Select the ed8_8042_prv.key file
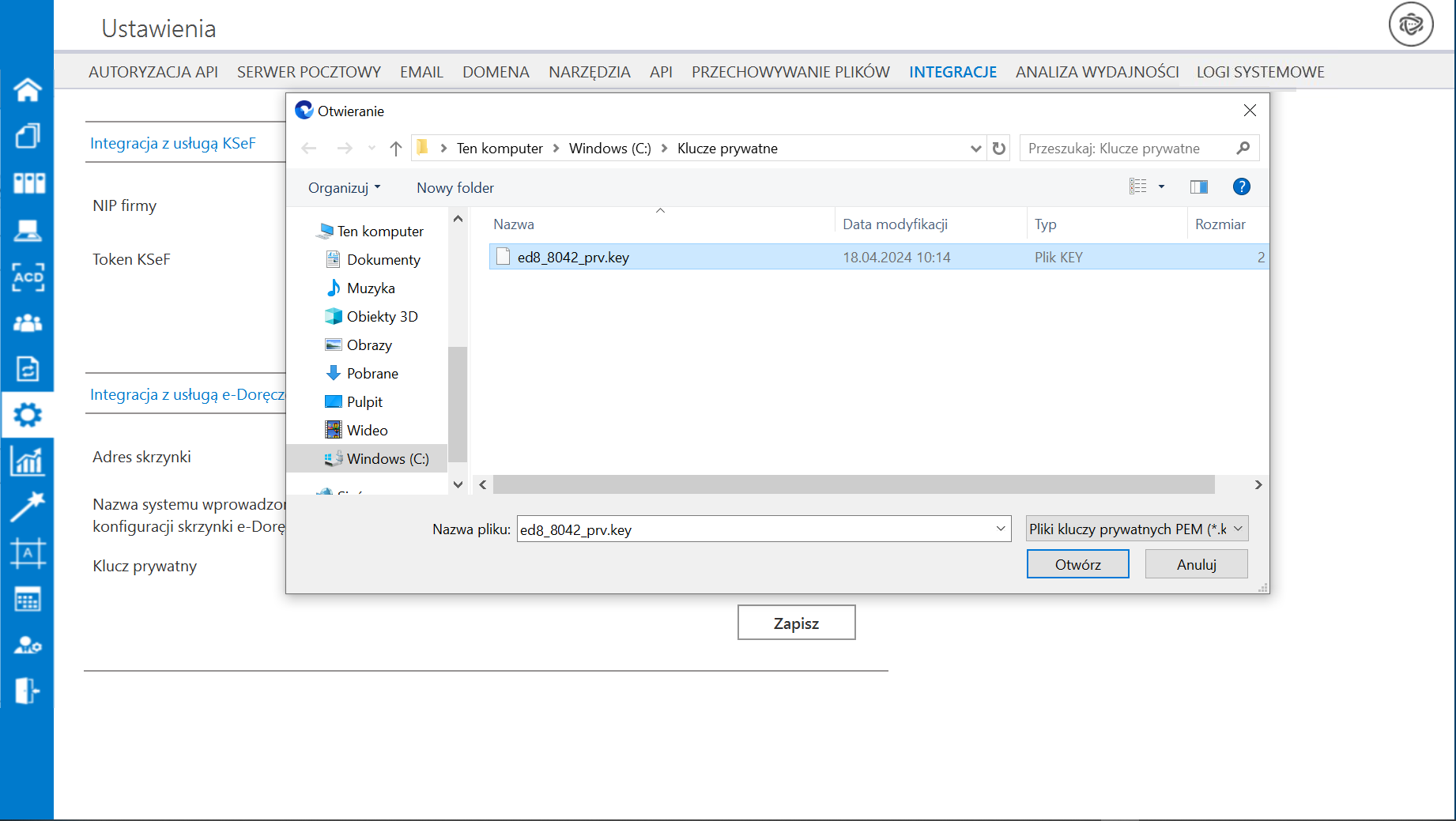Screen dimensions: 1456x821 coord(573,258)
